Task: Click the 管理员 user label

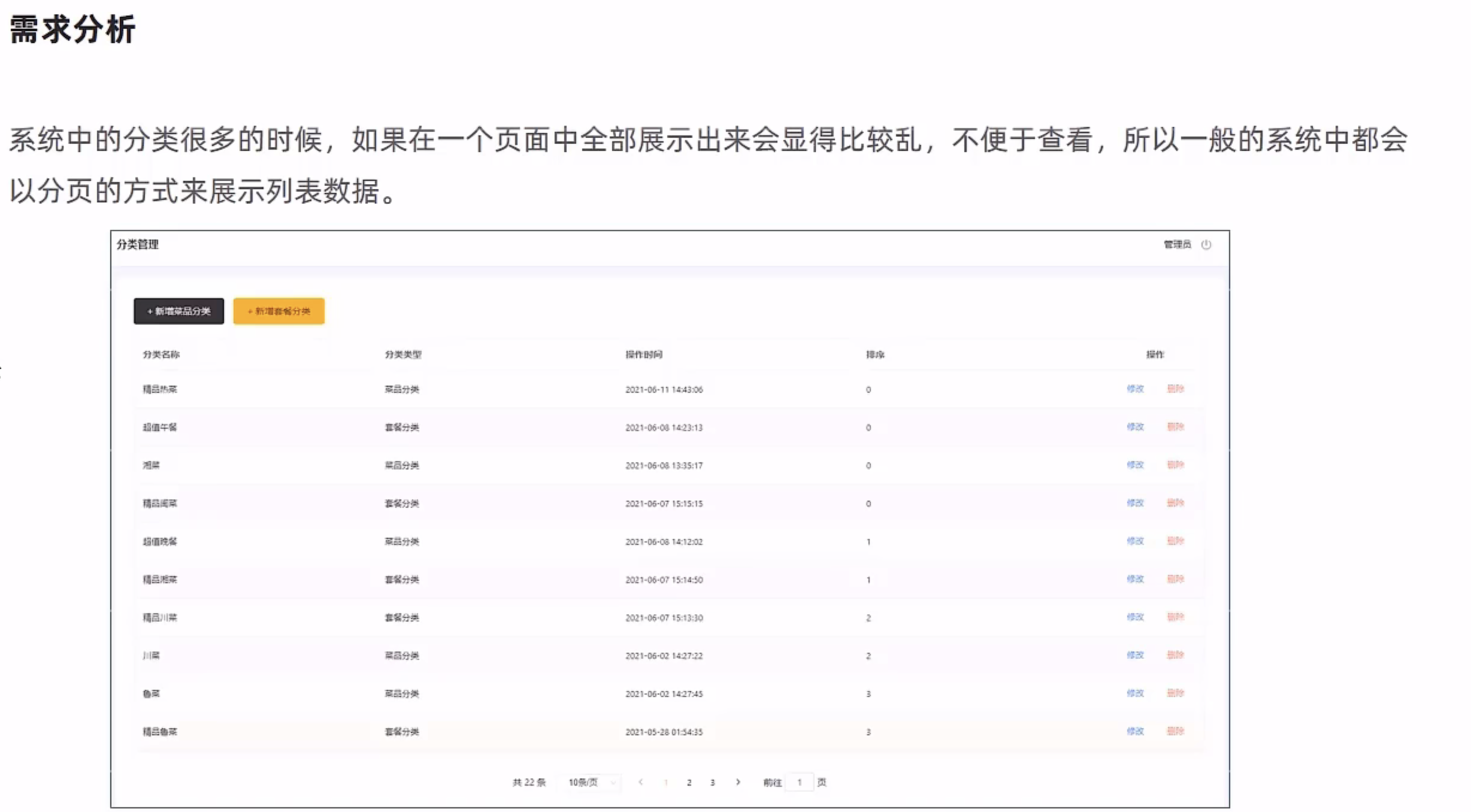Action: pos(1177,244)
